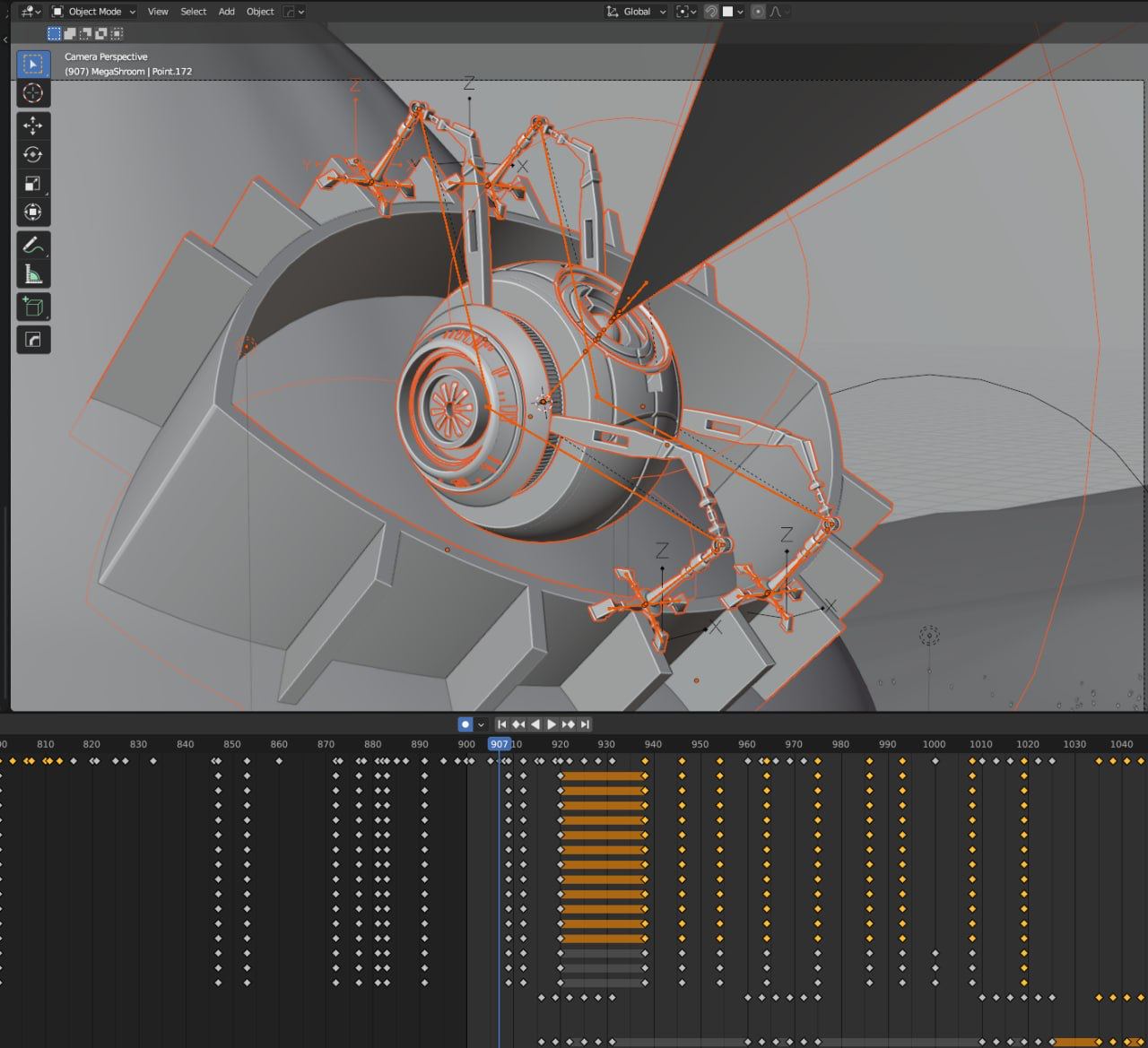Screen dimensions: 1148x1048
Task: Click the Select Box tool icon
Action: 32,64
